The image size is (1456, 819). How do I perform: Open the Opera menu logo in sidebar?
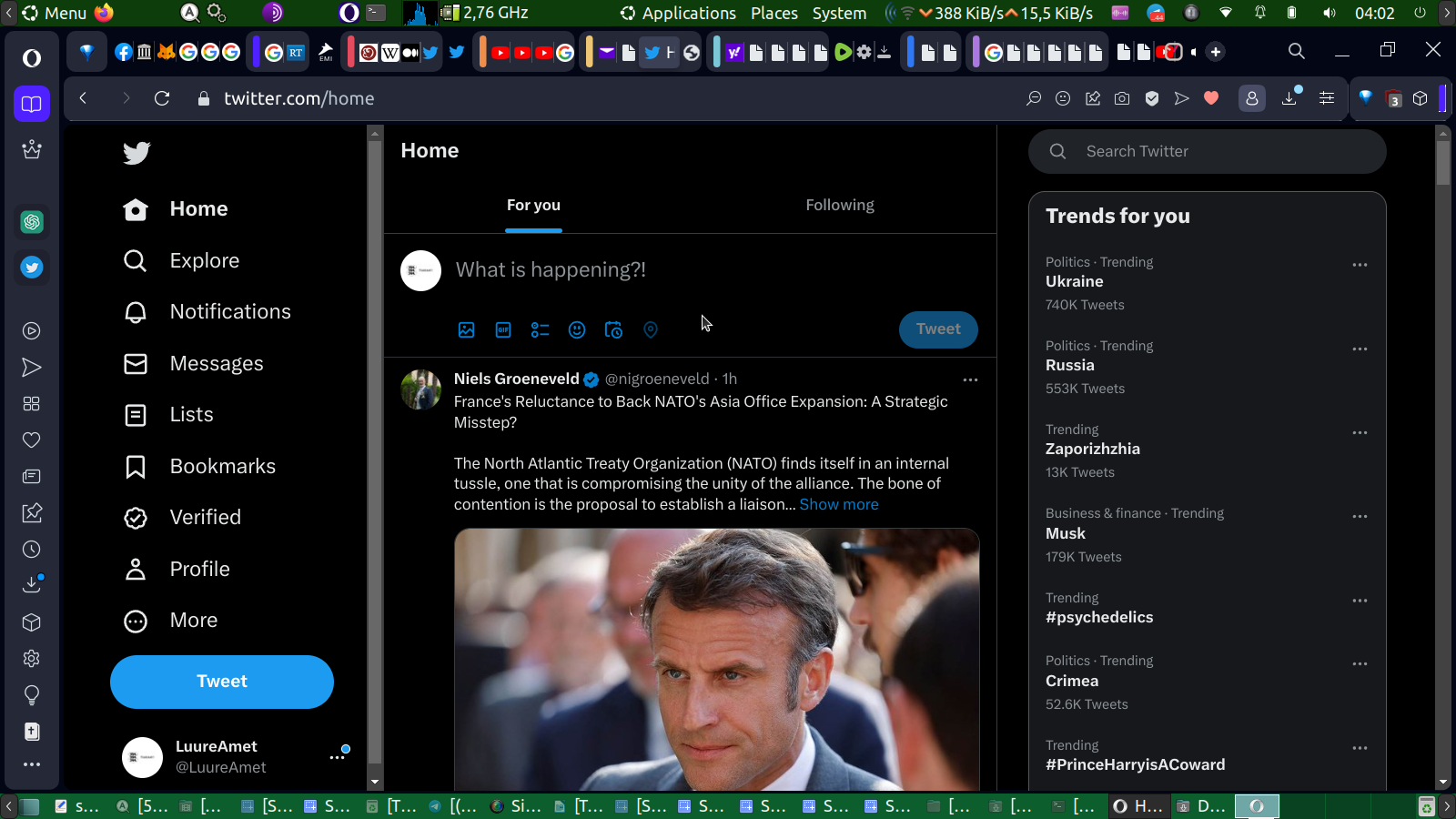pos(32,58)
